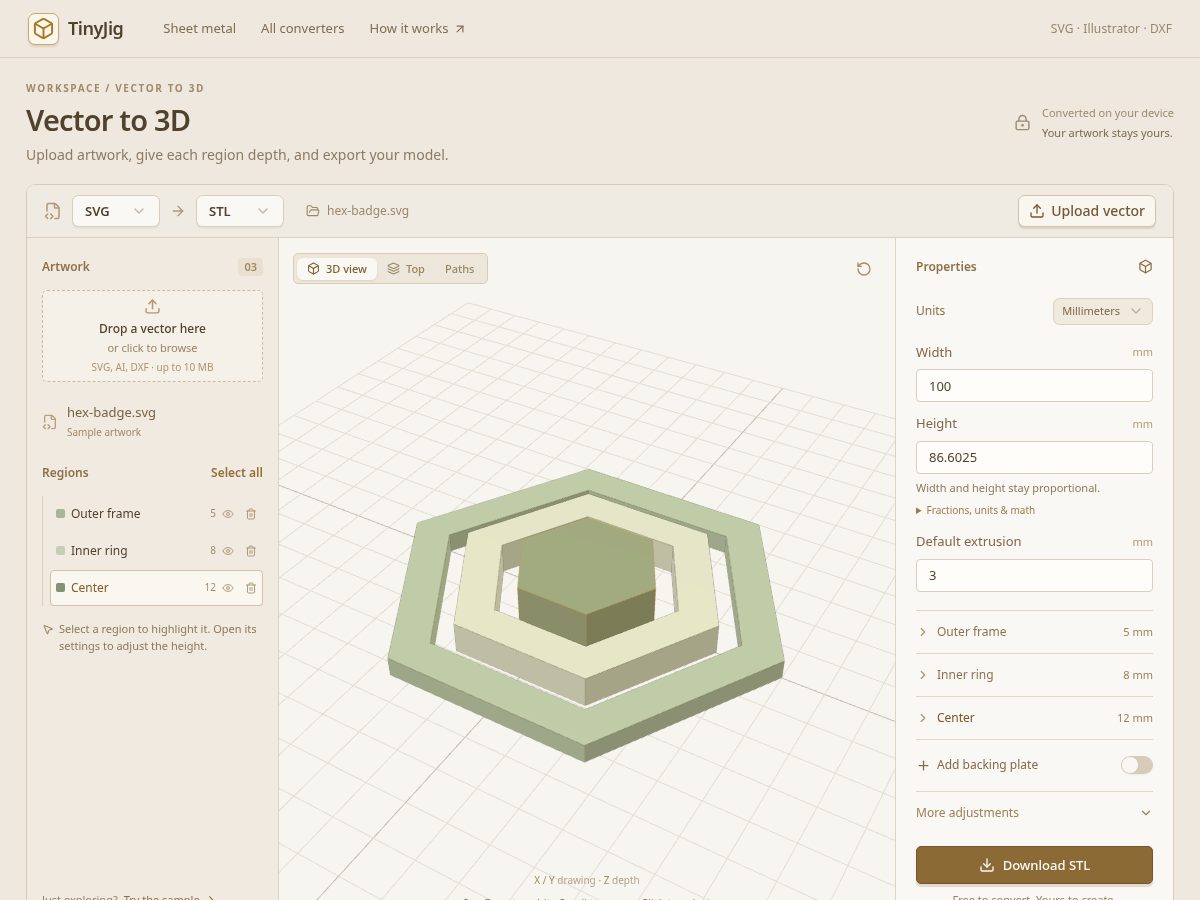Open the Millimeters units dropdown
This screenshot has height=900, width=1200.
[x=1103, y=311]
